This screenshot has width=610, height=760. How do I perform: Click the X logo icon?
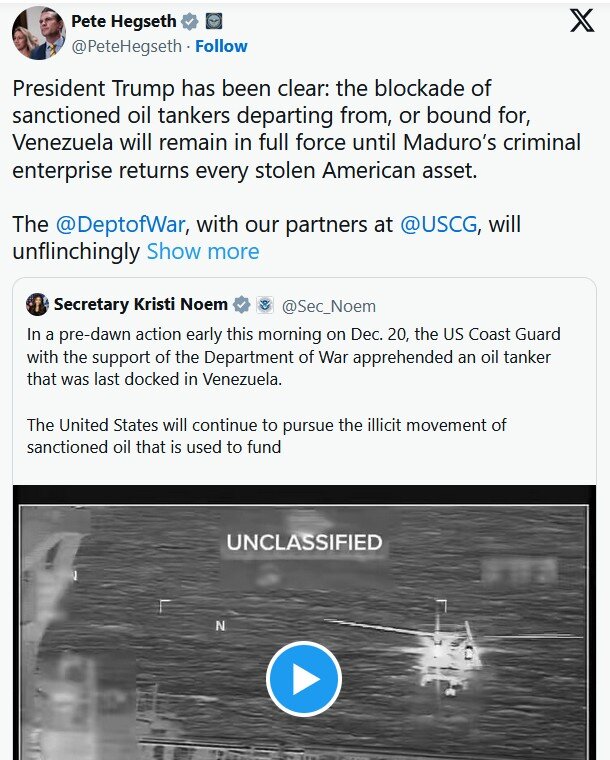tap(582, 22)
